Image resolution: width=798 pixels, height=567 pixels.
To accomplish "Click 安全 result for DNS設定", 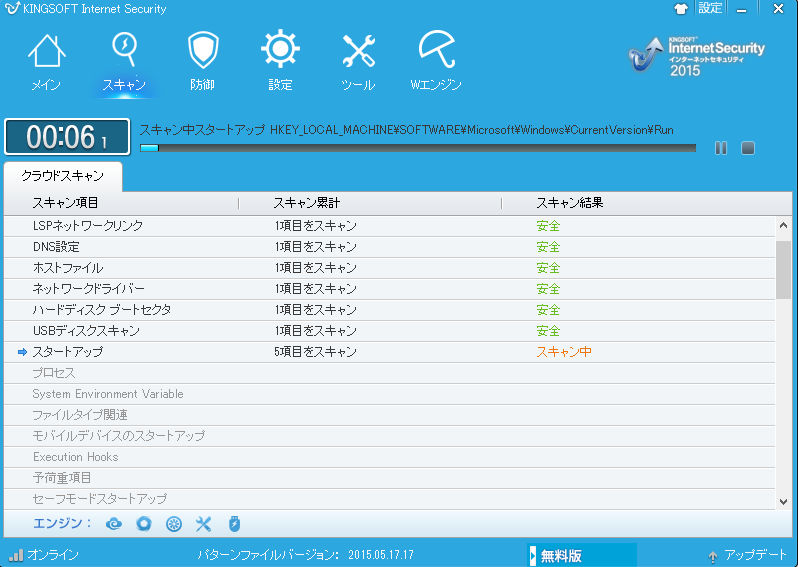I will [548, 247].
